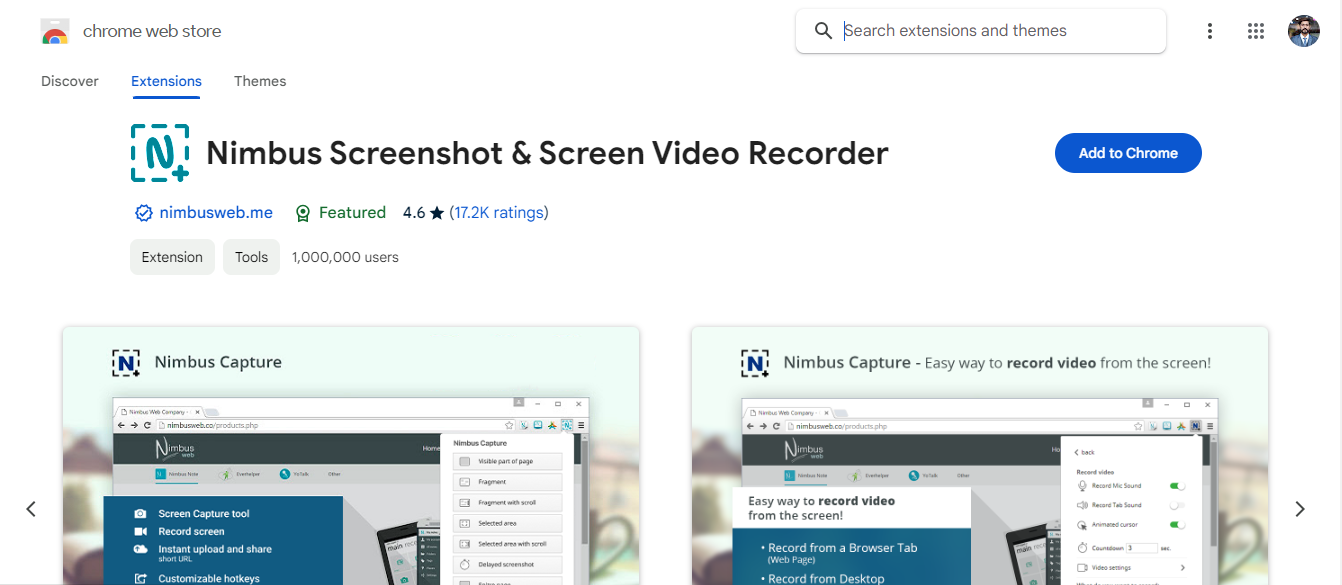
Task: Switch to the Themes tab
Action: pyautogui.click(x=260, y=81)
